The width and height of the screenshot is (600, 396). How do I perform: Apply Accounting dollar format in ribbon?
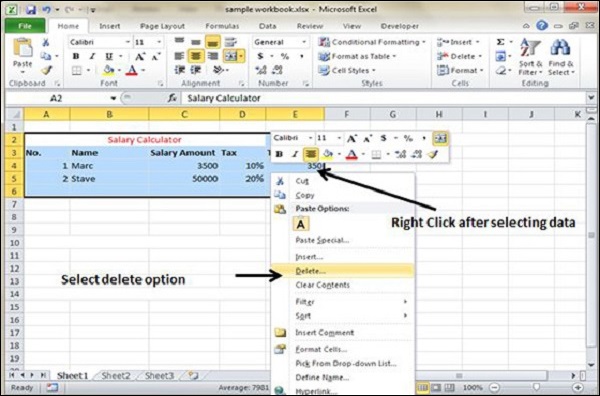coord(261,56)
